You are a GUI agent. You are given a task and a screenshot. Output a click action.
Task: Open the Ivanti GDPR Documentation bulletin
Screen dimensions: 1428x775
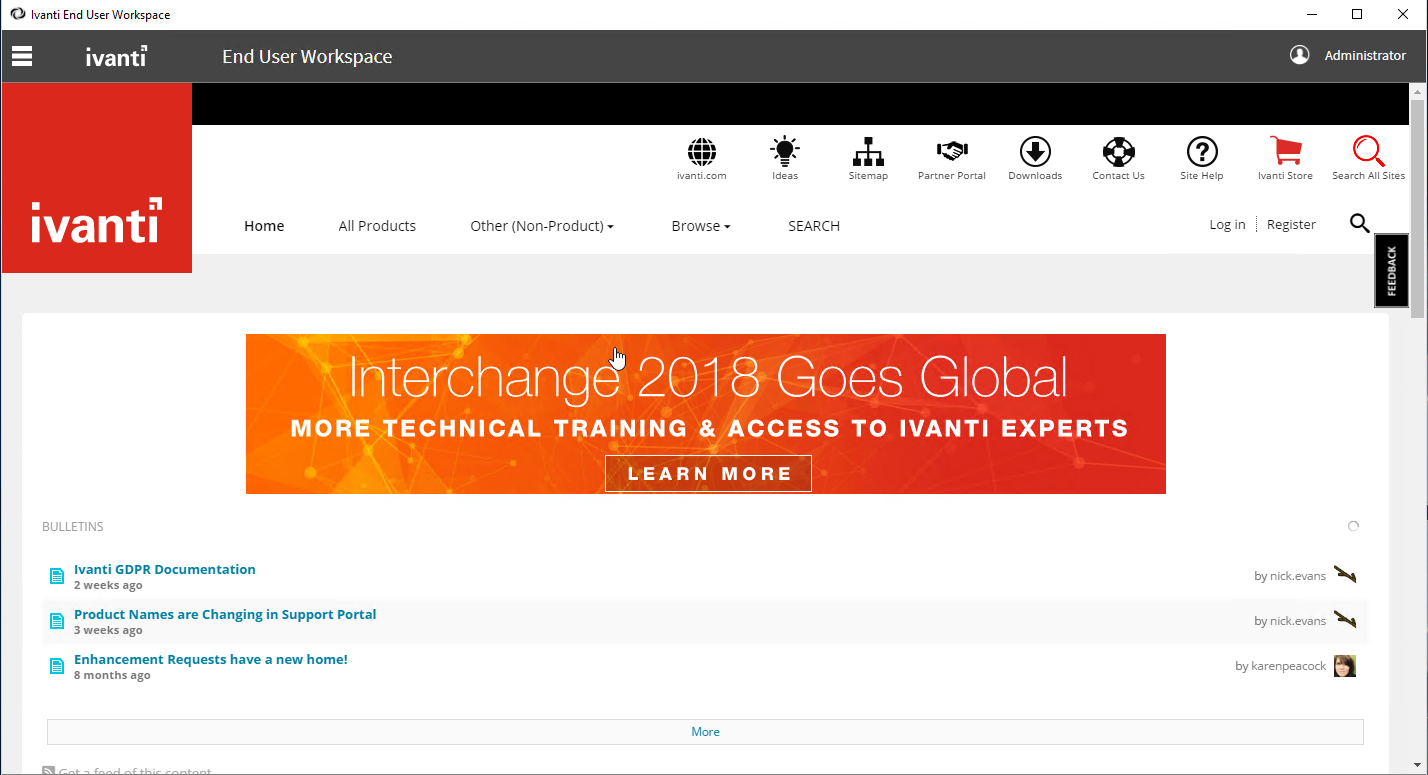tap(164, 568)
